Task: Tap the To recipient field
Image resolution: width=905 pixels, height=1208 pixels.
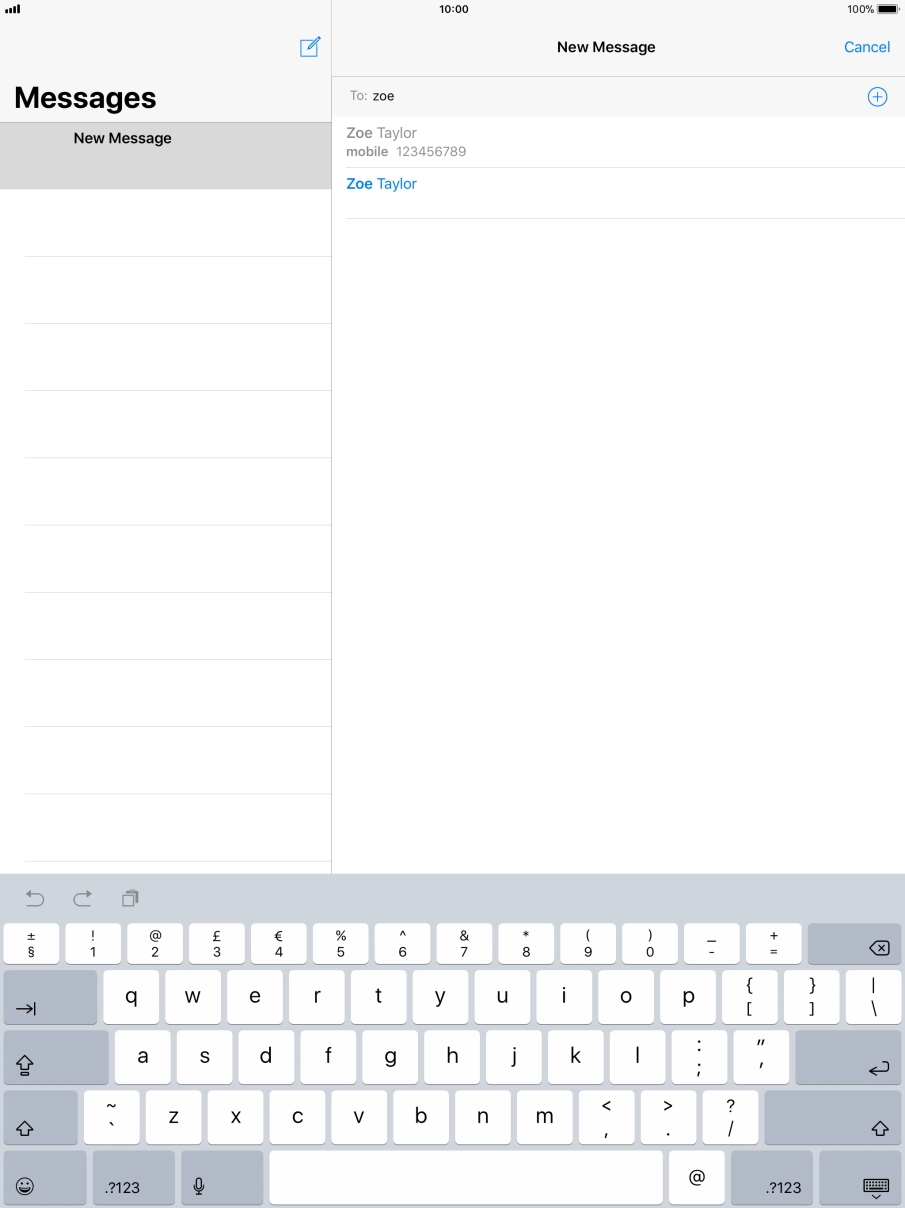Action: (610, 97)
